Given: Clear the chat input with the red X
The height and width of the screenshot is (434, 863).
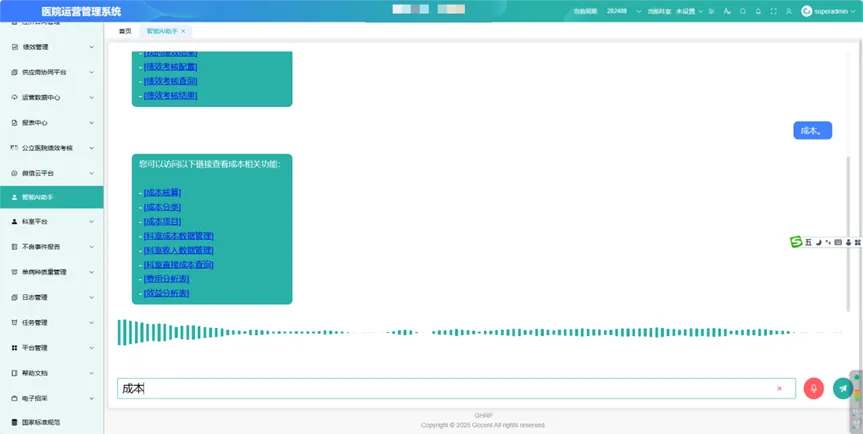Looking at the screenshot, I should click(779, 388).
